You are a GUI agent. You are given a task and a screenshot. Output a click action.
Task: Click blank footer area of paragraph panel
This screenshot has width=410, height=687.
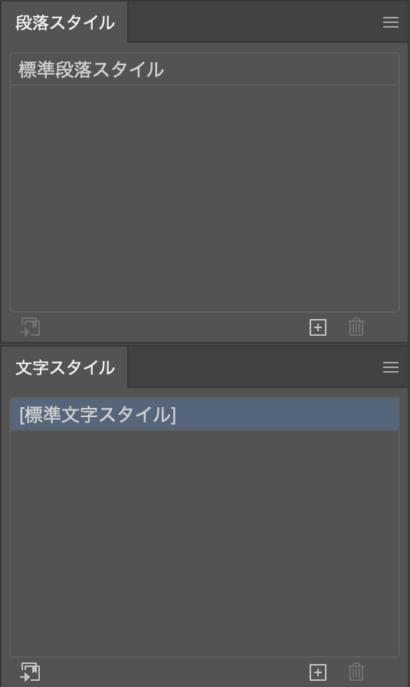point(175,327)
